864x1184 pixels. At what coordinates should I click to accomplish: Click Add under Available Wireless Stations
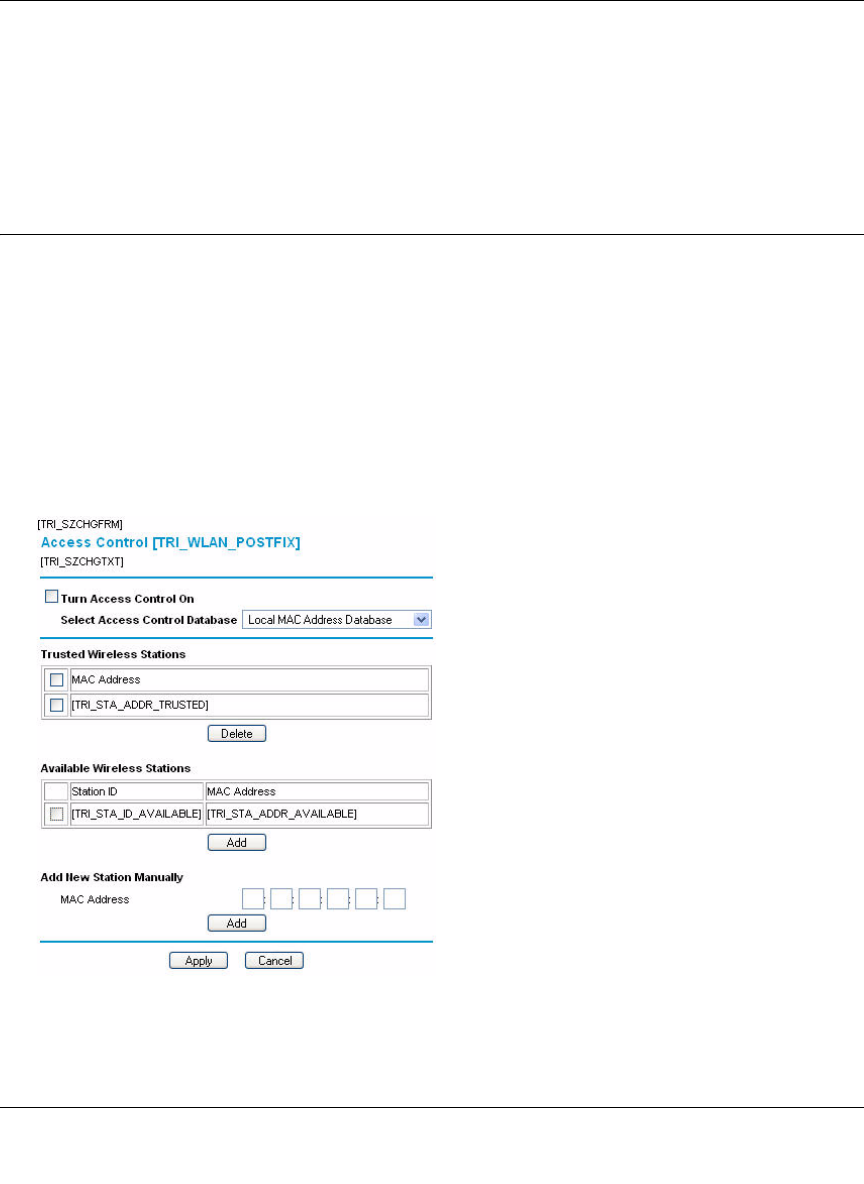point(236,842)
